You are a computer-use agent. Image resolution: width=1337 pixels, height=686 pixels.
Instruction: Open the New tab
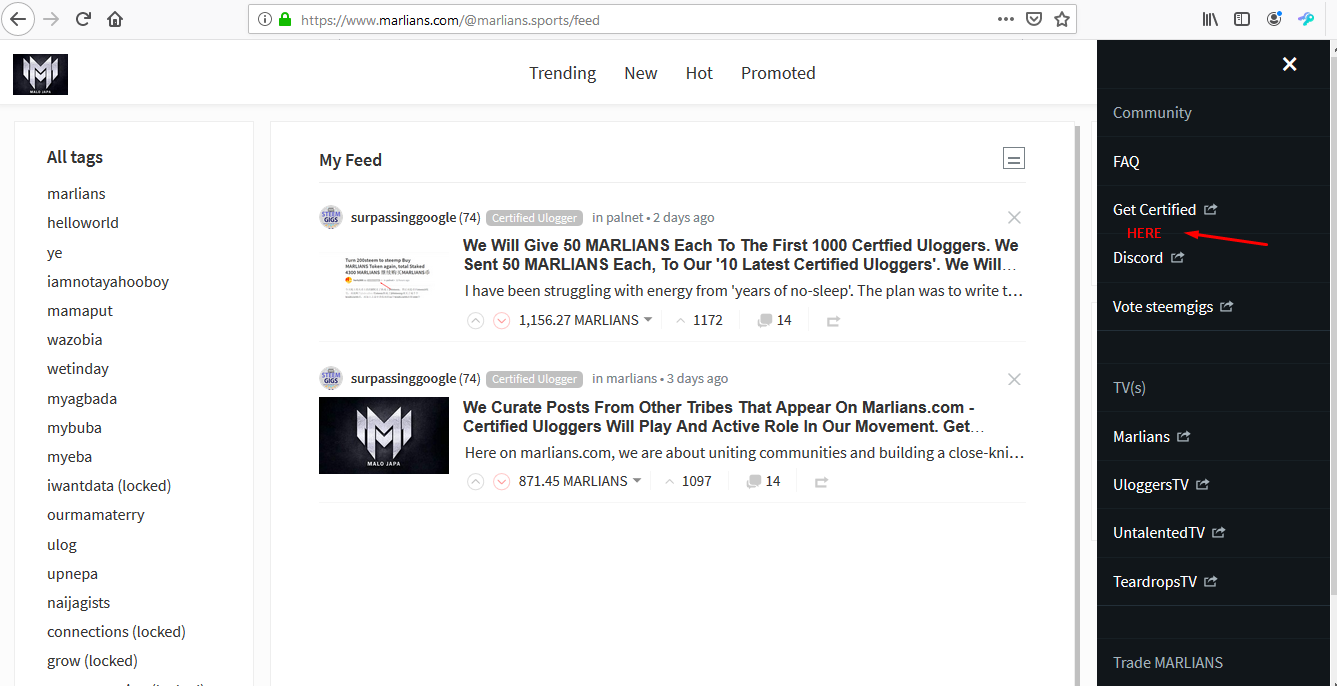640,73
